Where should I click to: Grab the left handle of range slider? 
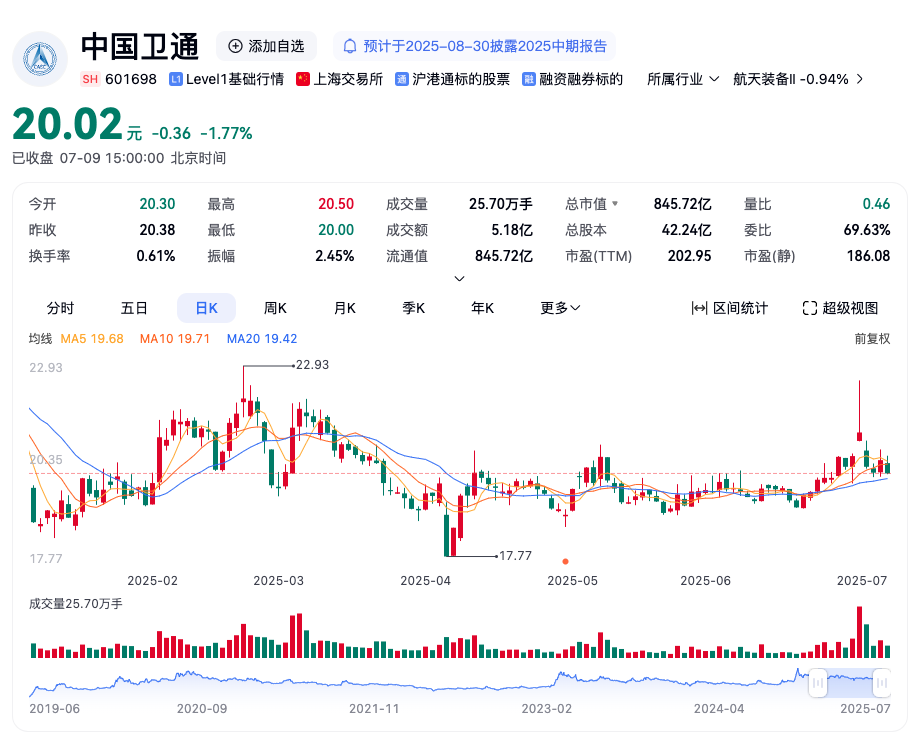click(818, 683)
